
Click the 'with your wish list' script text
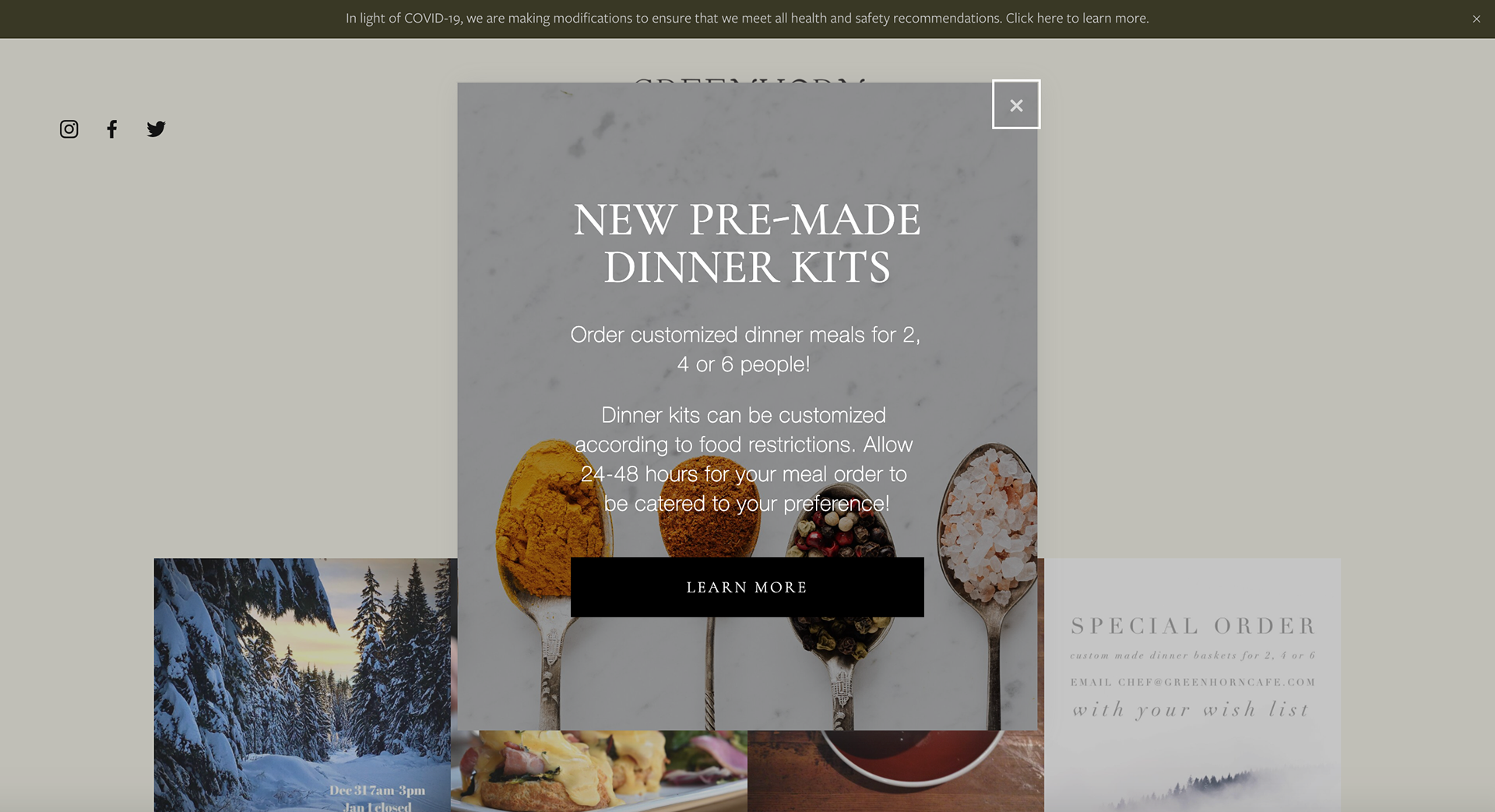point(1191,709)
